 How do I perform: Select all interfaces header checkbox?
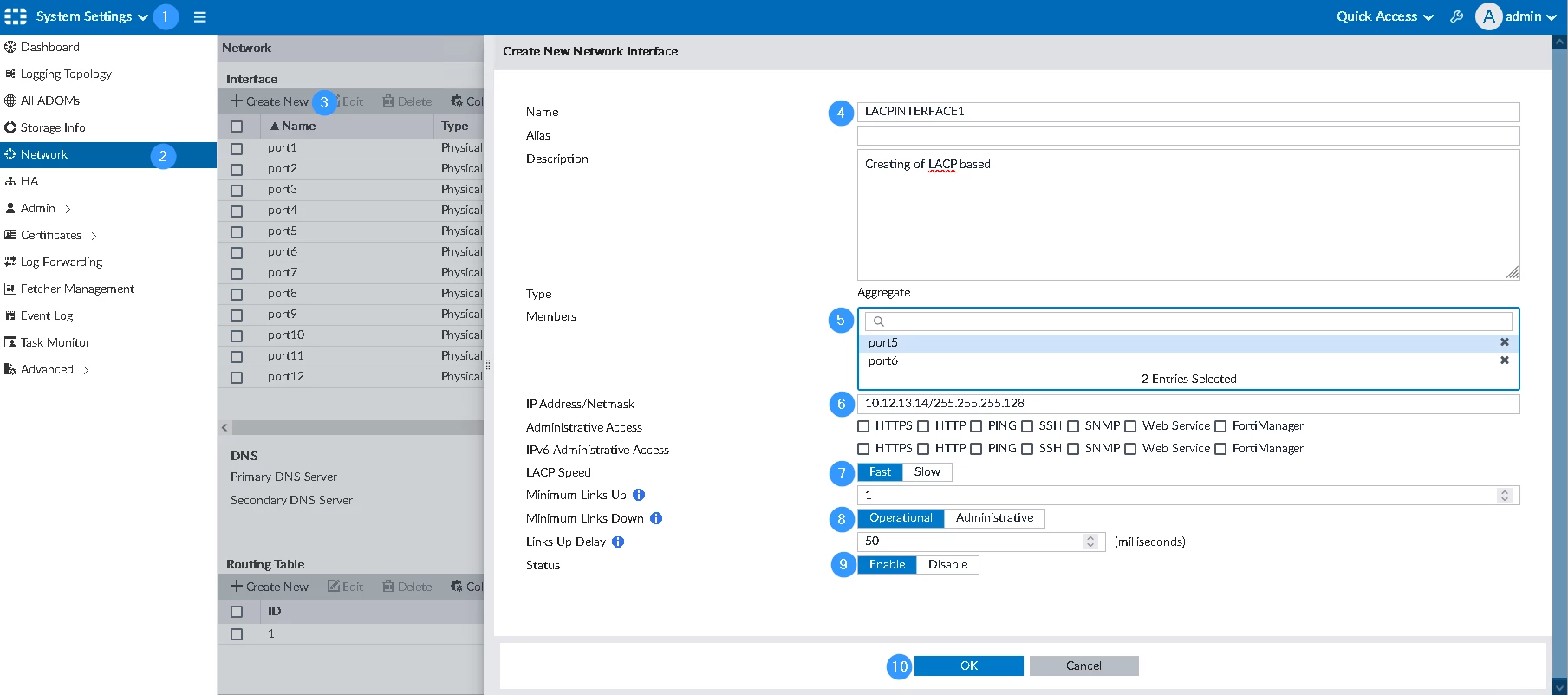(237, 127)
